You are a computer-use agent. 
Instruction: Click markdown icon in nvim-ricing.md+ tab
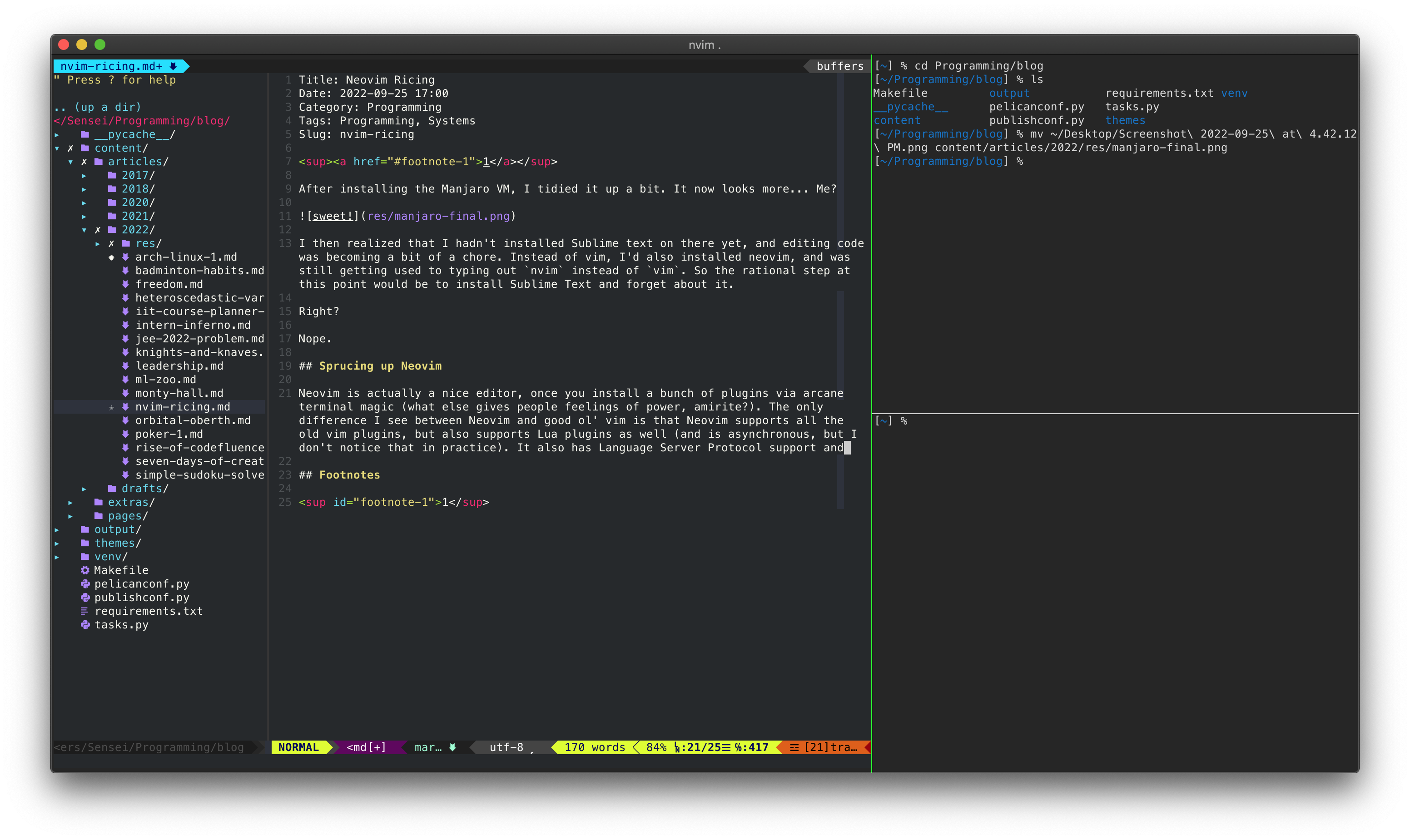[173, 66]
